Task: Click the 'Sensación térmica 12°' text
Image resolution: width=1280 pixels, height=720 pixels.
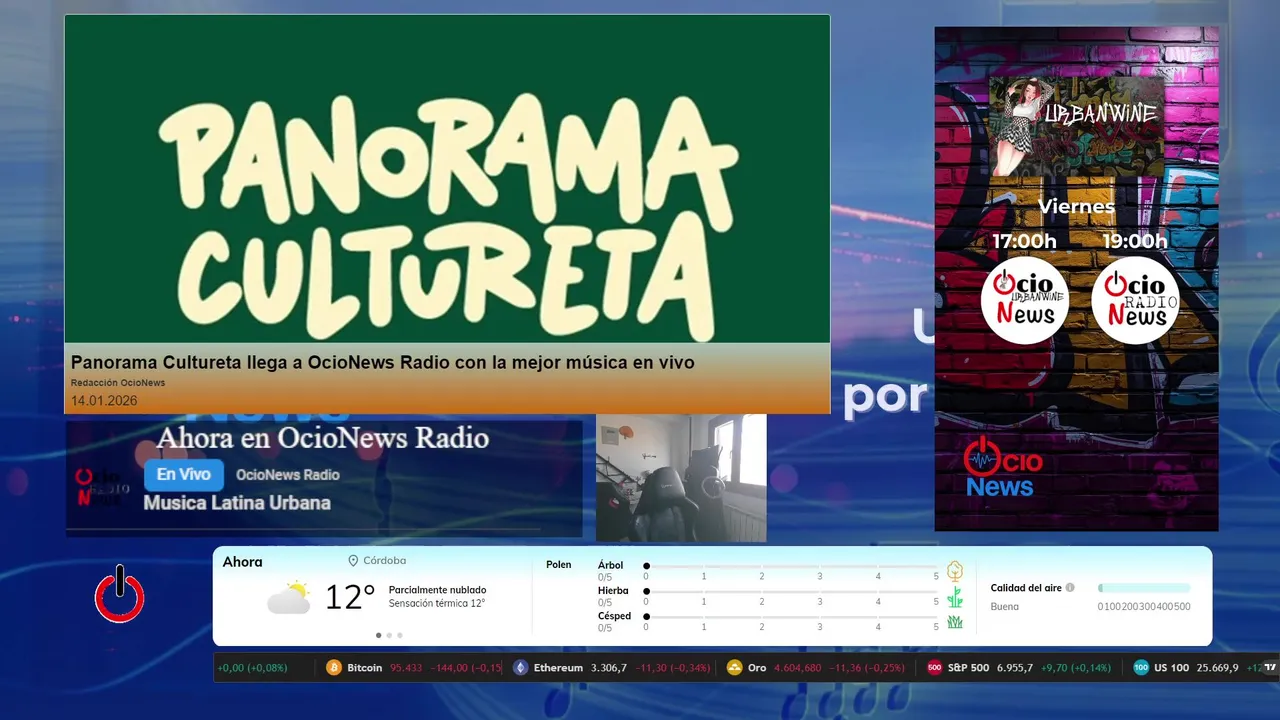Action: [437, 603]
